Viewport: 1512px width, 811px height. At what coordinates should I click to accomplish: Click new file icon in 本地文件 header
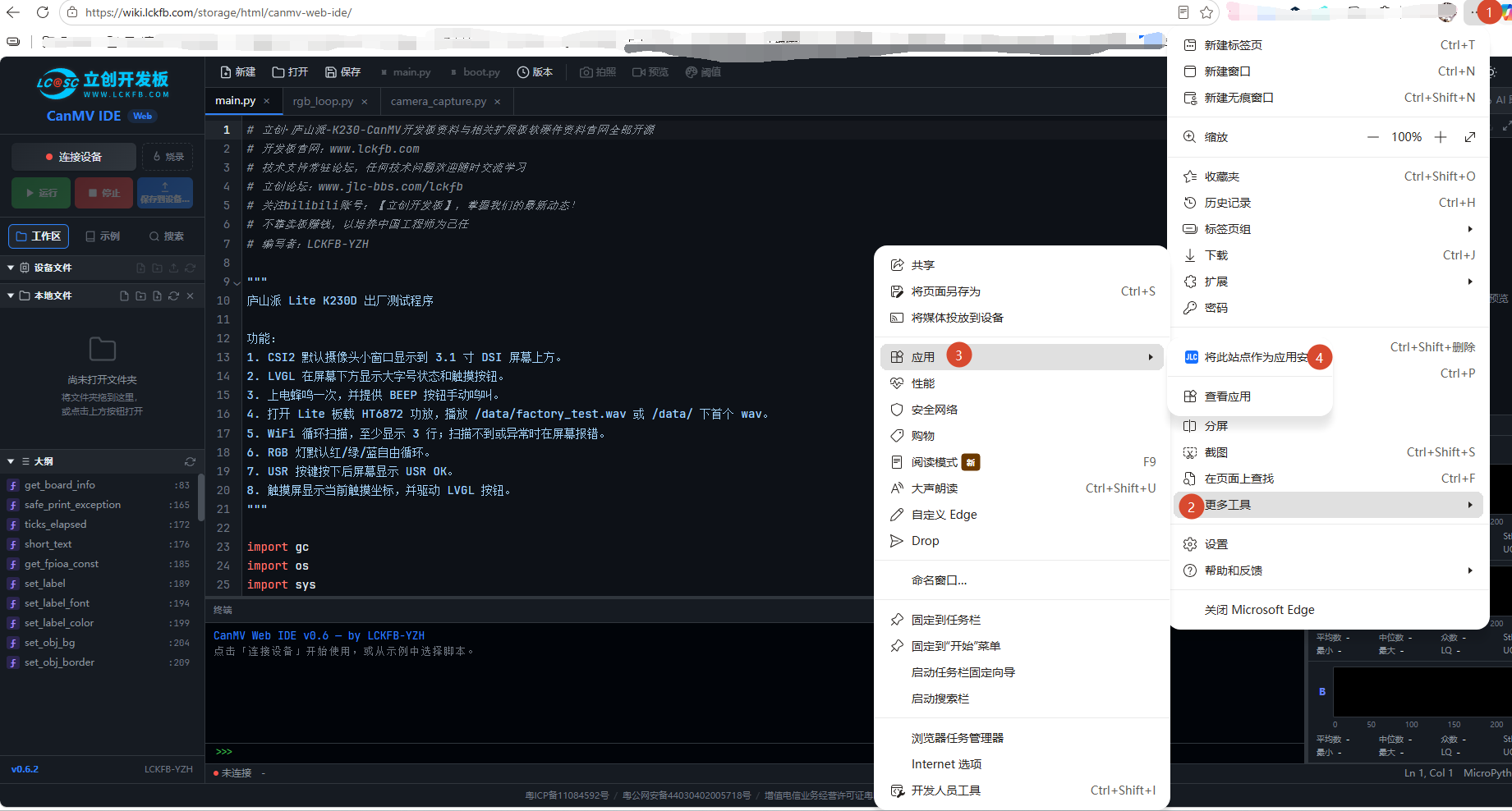tap(124, 296)
